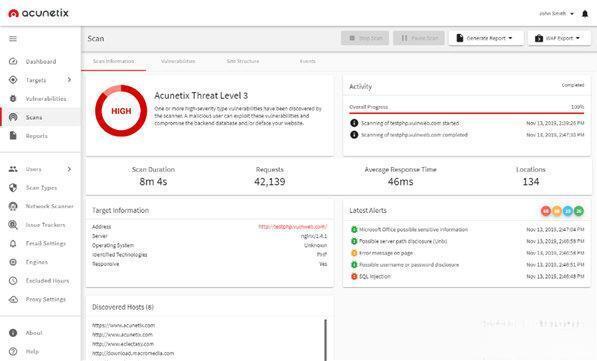Click the Stop Scan button
This screenshot has height=361, width=597.
365,38
